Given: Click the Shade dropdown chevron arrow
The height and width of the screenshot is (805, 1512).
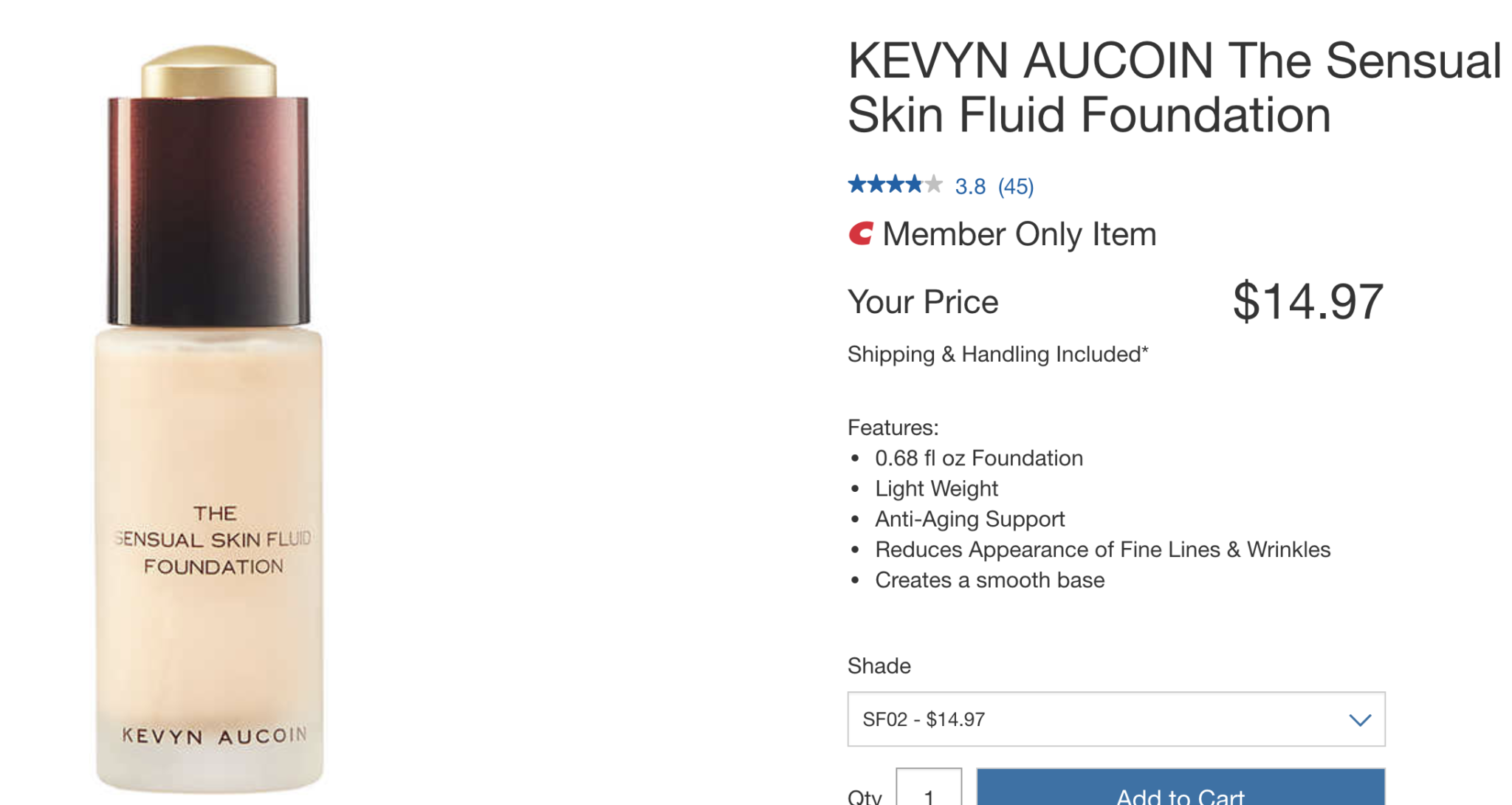Looking at the screenshot, I should pyautogui.click(x=1360, y=720).
